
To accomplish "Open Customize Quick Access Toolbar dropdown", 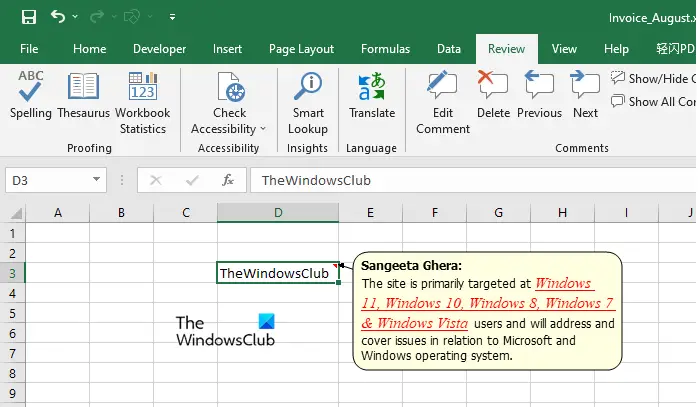I will coord(172,17).
